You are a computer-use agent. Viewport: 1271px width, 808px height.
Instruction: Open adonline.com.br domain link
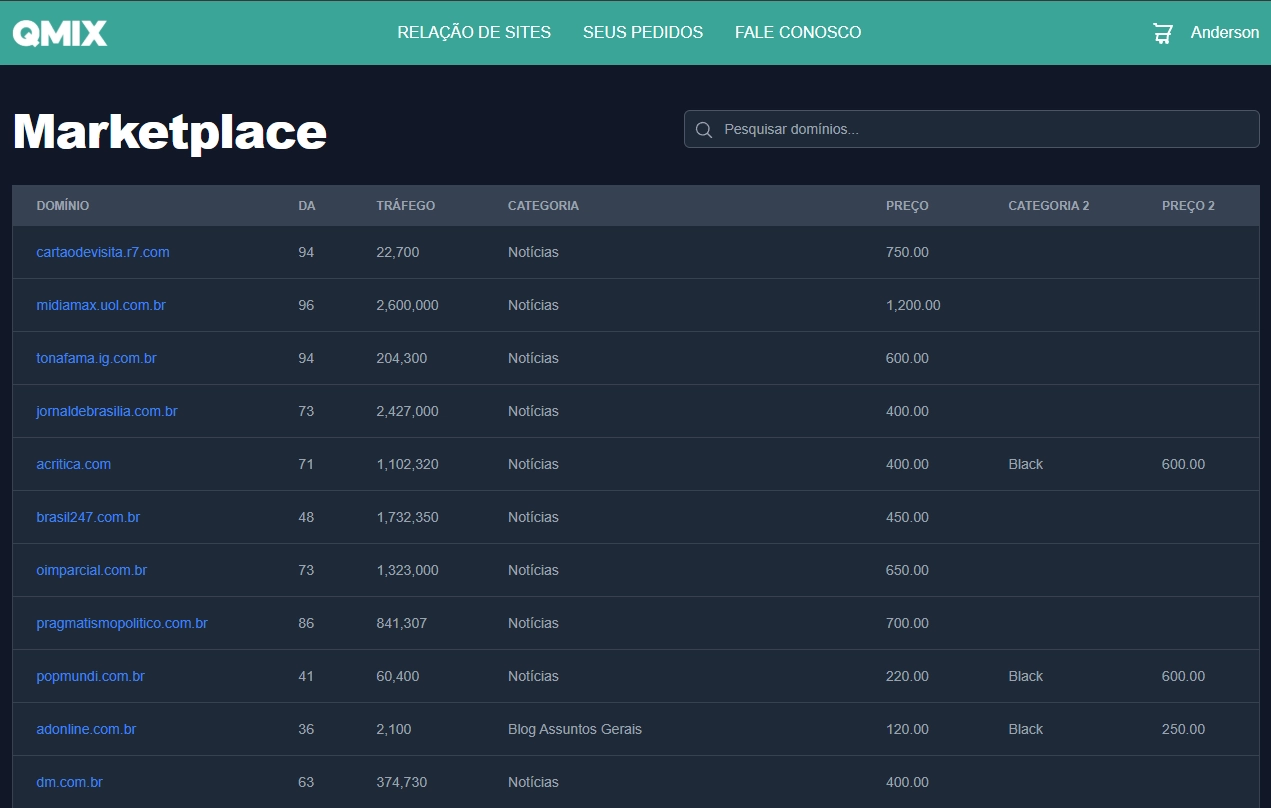click(86, 729)
